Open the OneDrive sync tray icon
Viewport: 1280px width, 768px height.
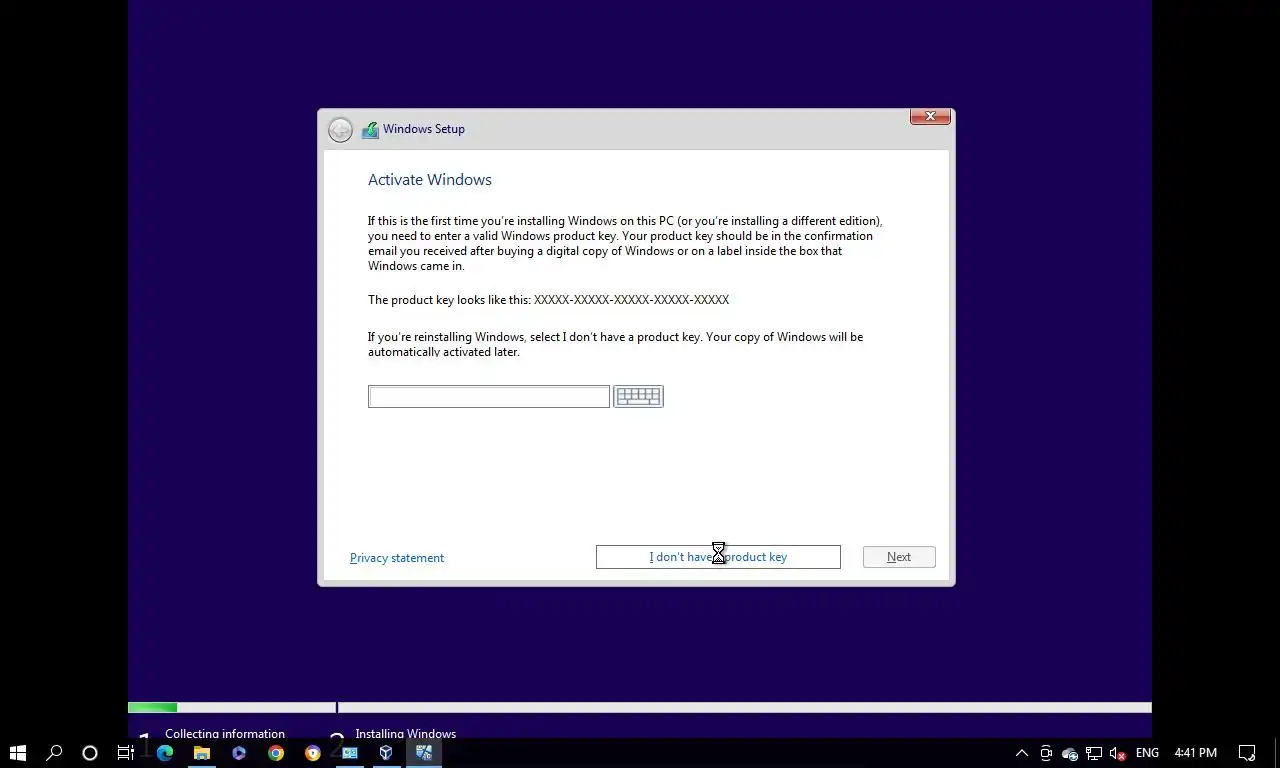coord(1070,753)
